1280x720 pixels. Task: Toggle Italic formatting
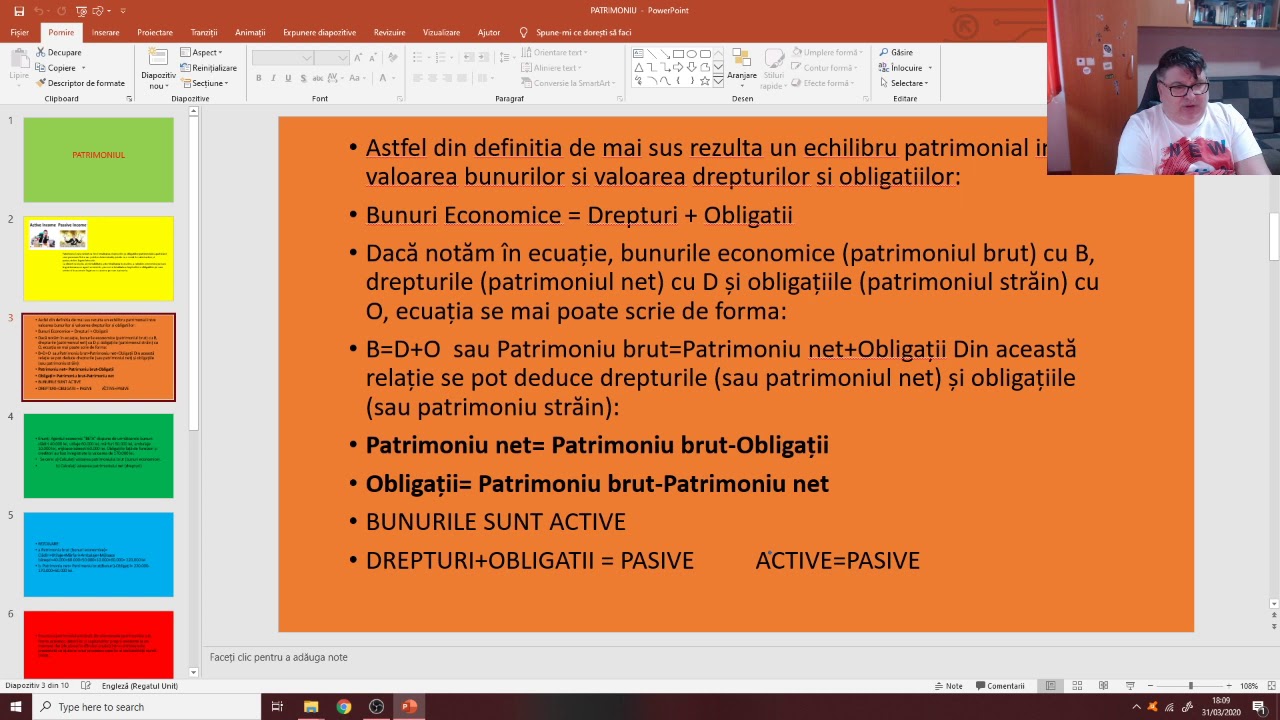274,78
